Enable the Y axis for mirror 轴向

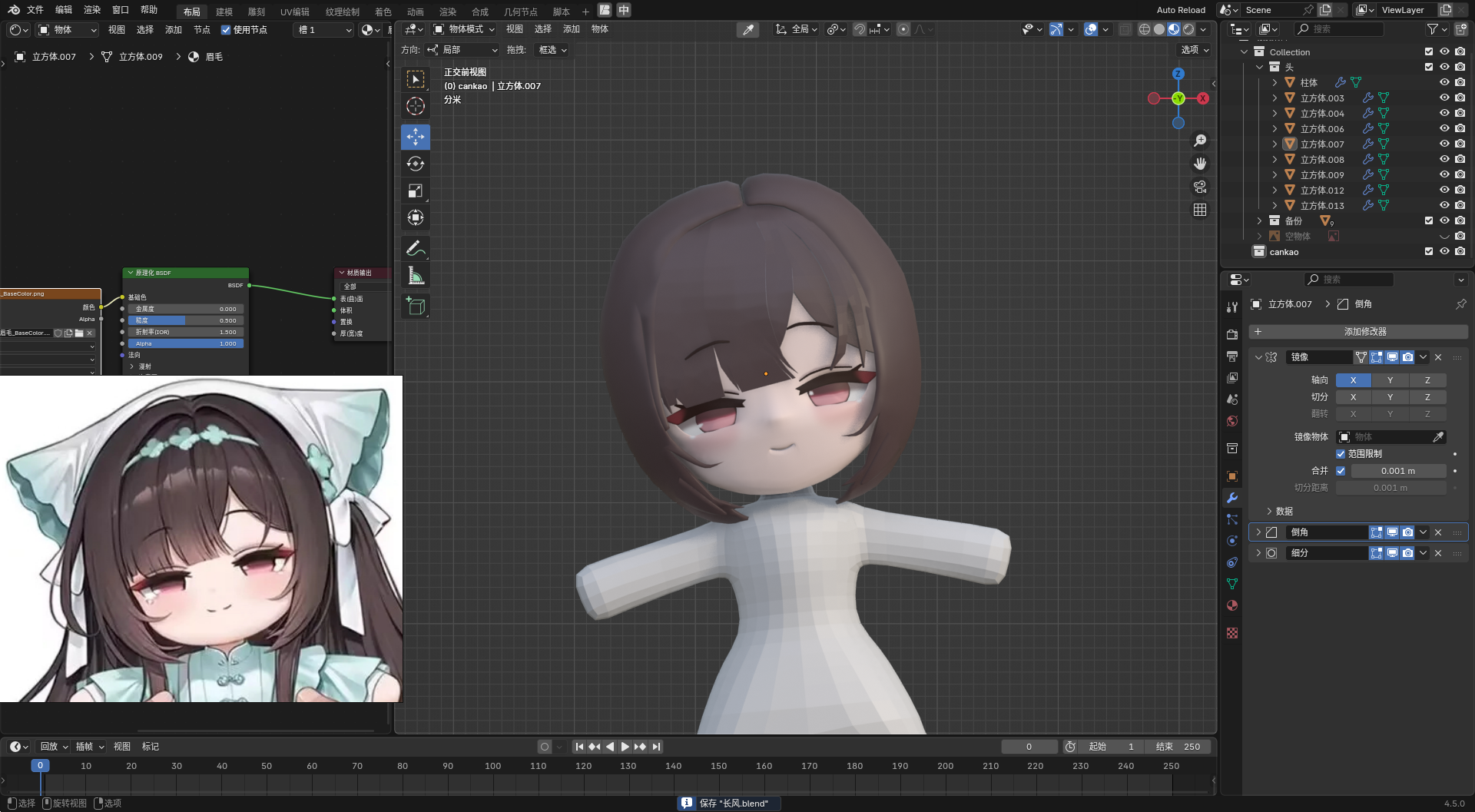(x=1390, y=380)
